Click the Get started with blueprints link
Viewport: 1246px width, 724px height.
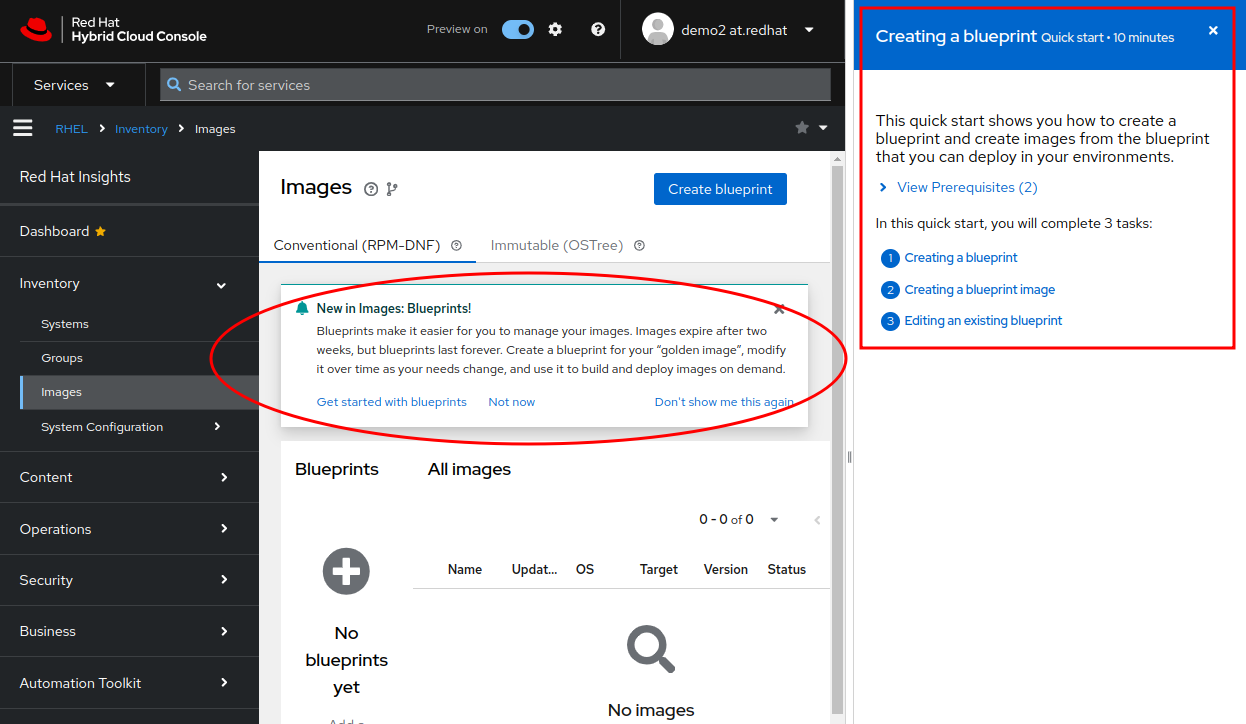coord(391,402)
